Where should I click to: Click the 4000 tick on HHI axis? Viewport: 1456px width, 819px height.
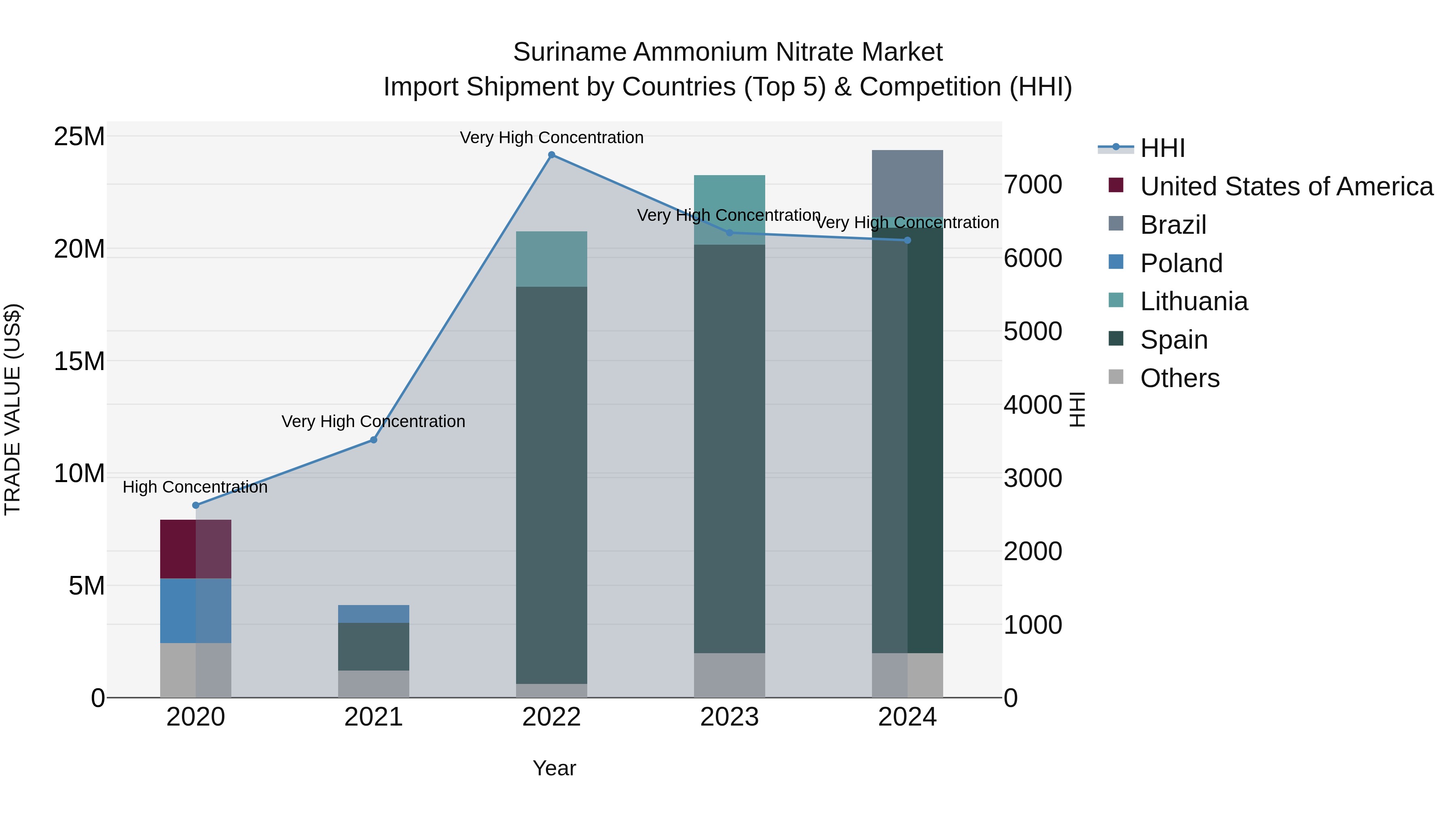click(x=1033, y=405)
